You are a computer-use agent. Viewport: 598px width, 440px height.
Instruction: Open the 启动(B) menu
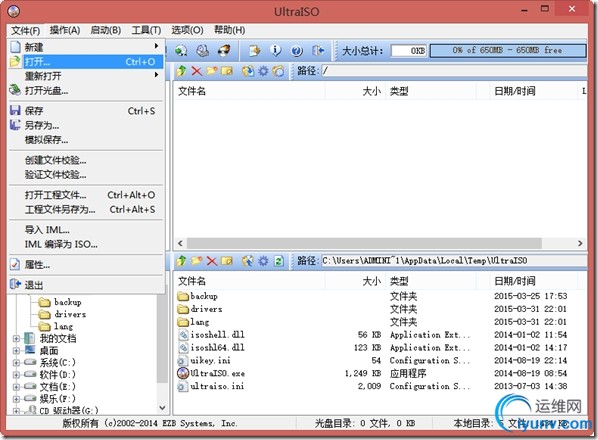(106, 30)
